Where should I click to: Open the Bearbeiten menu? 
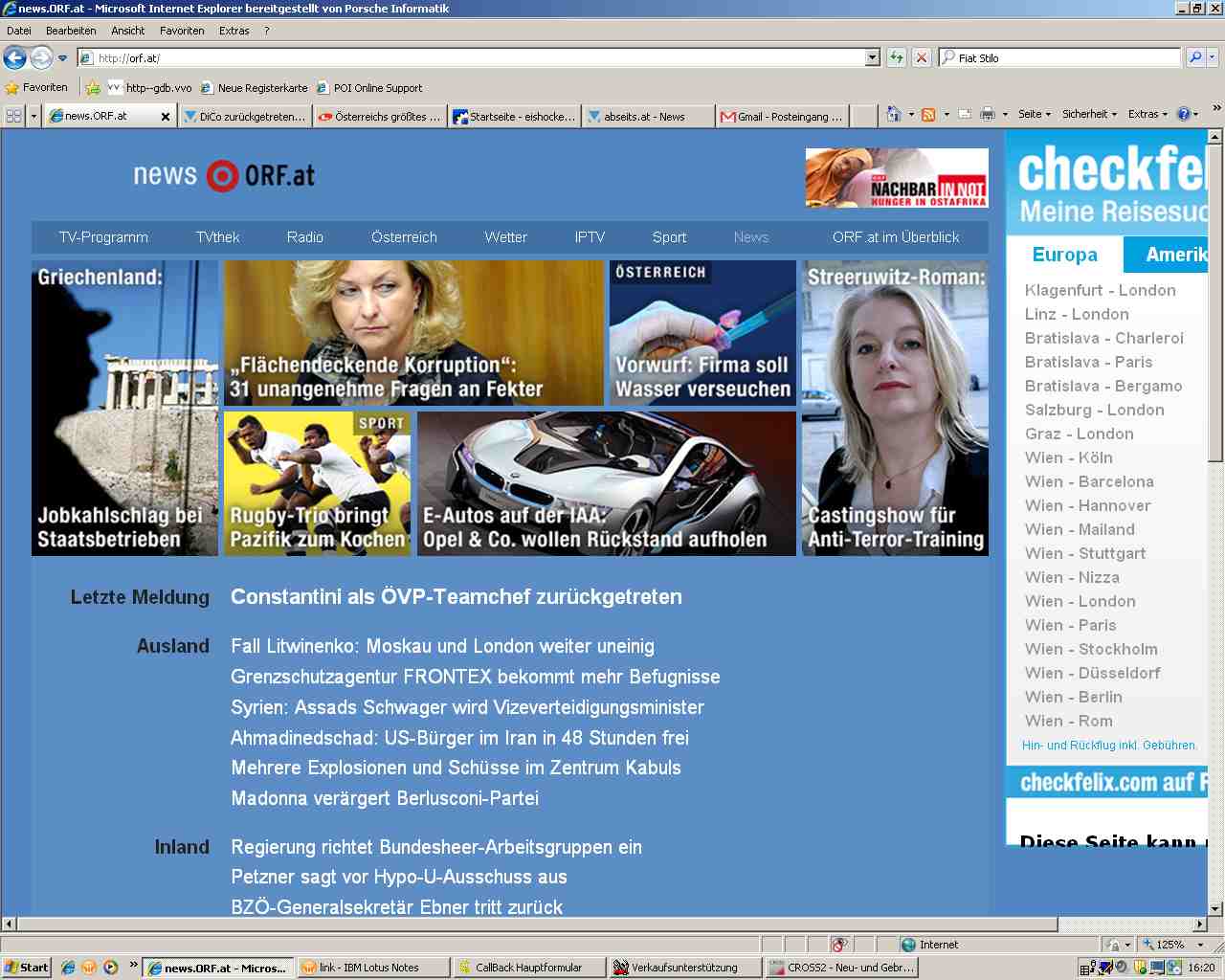pos(71,31)
